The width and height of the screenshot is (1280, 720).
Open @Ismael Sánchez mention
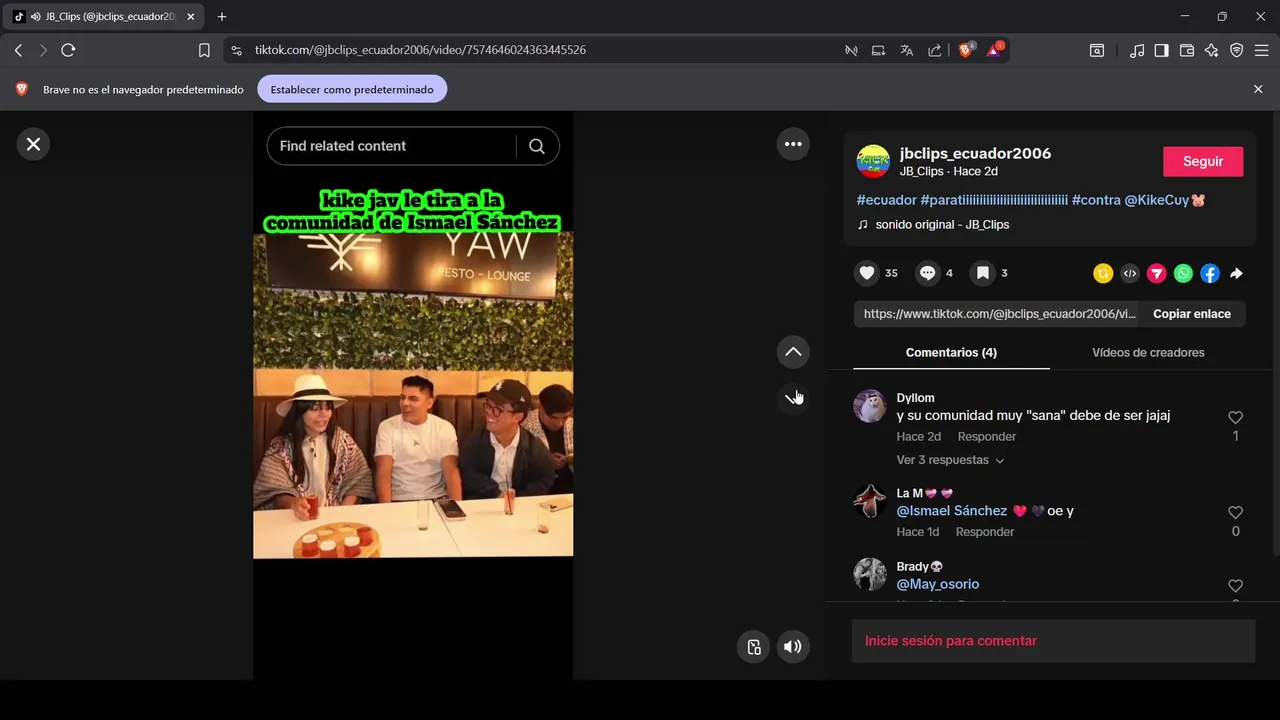952,511
